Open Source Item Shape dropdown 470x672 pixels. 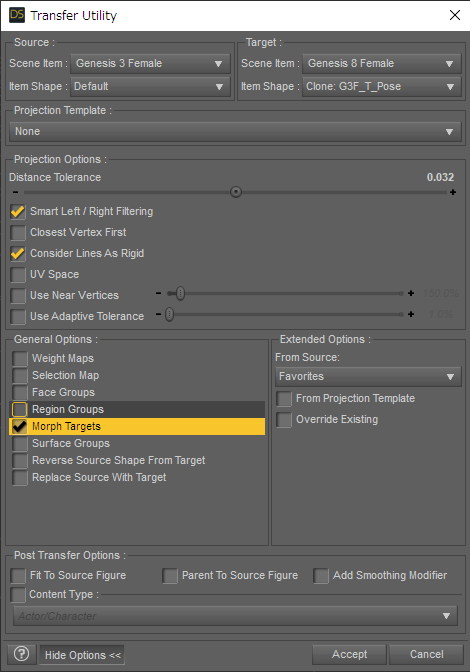pyautogui.click(x=150, y=87)
